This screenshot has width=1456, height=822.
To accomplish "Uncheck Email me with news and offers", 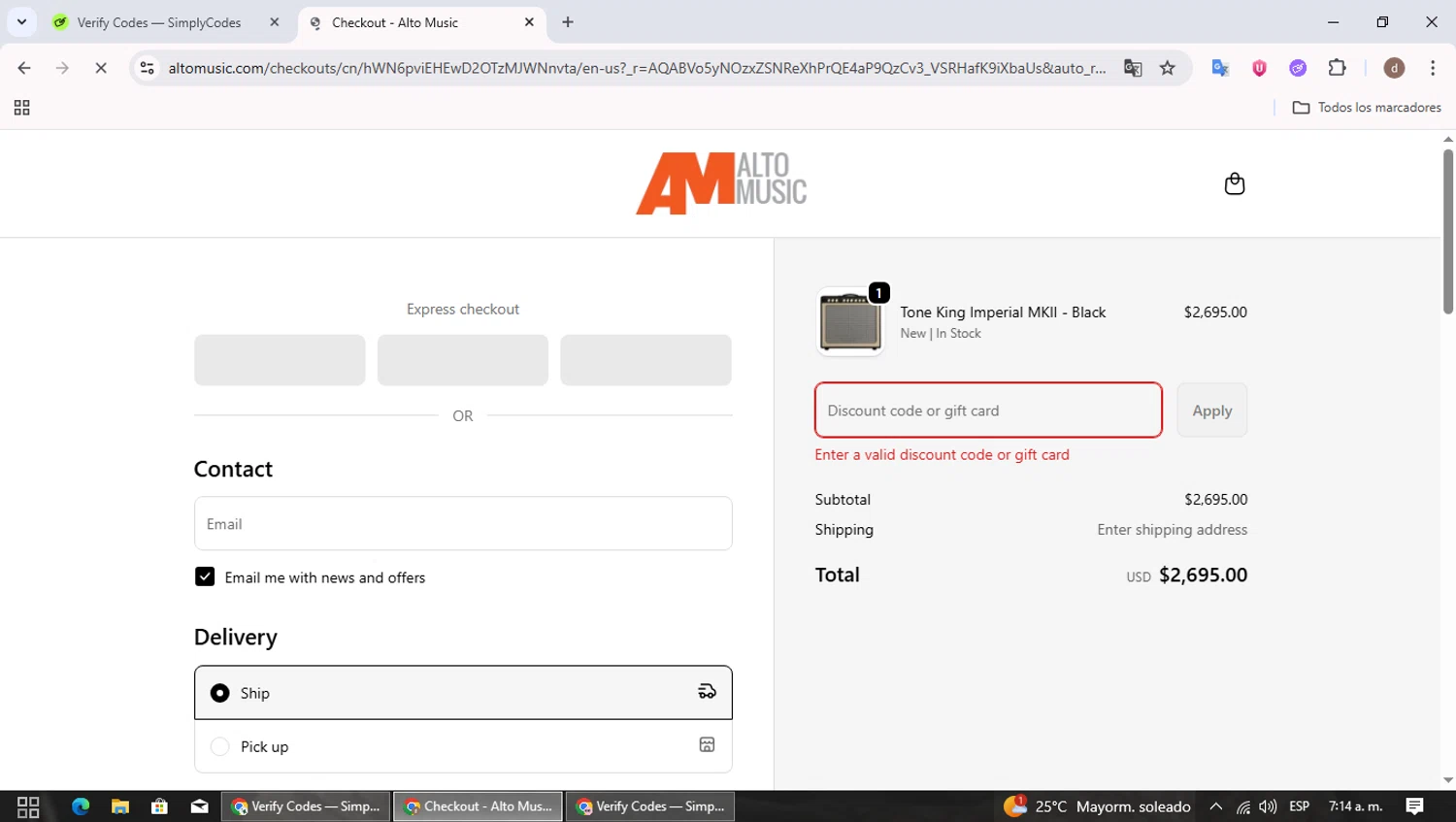I will (x=205, y=576).
